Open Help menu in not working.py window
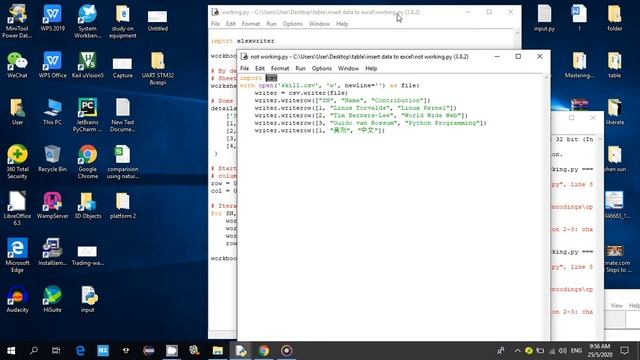Screen dimensions: 640x360 (x=371, y=68)
